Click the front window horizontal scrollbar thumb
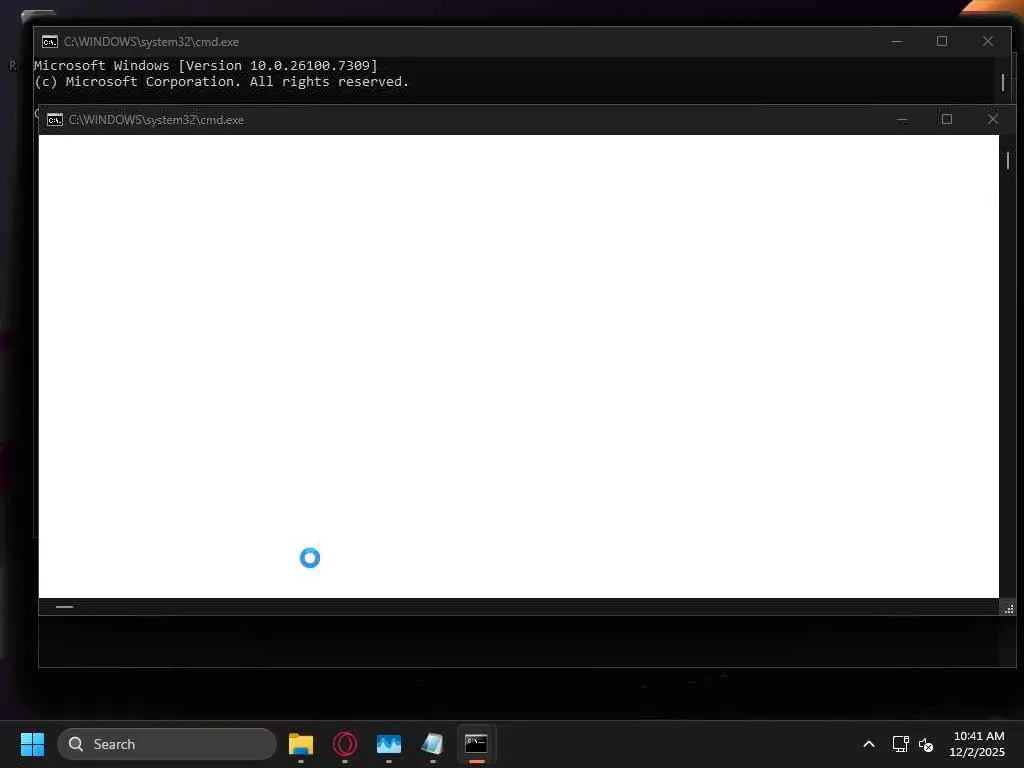The image size is (1024, 768). [64, 607]
